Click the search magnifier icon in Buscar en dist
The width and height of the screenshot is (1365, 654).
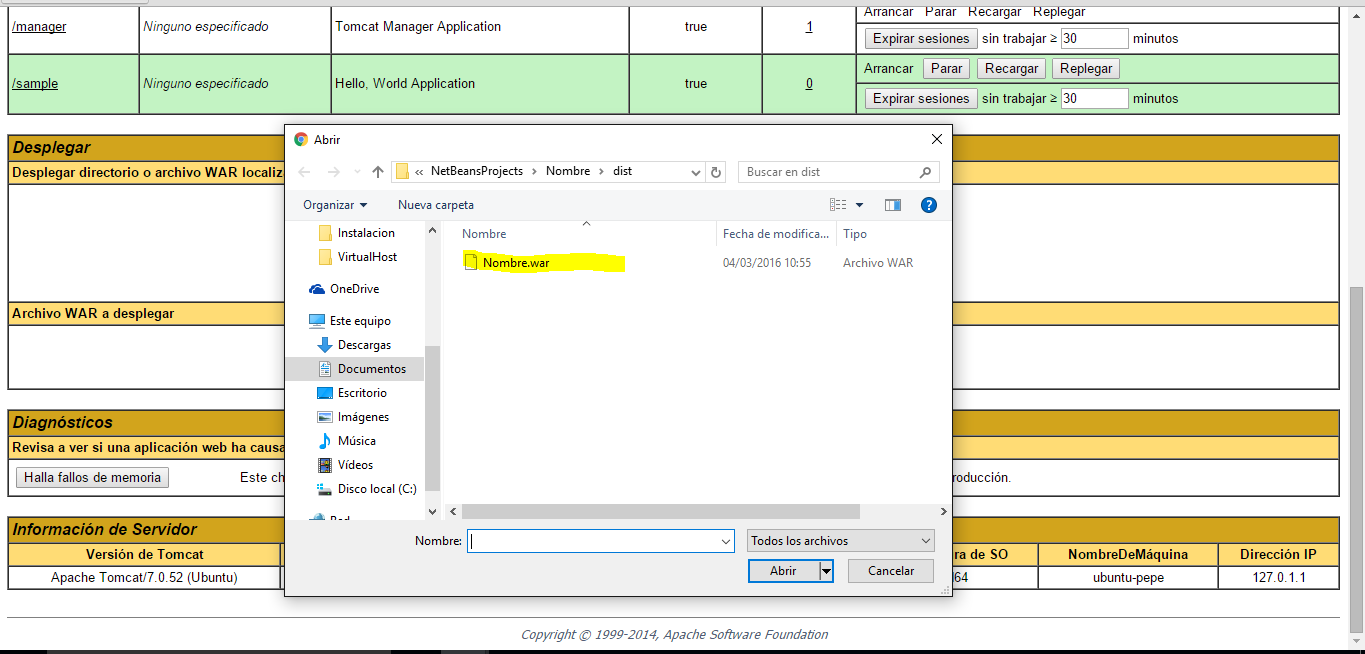[926, 172]
